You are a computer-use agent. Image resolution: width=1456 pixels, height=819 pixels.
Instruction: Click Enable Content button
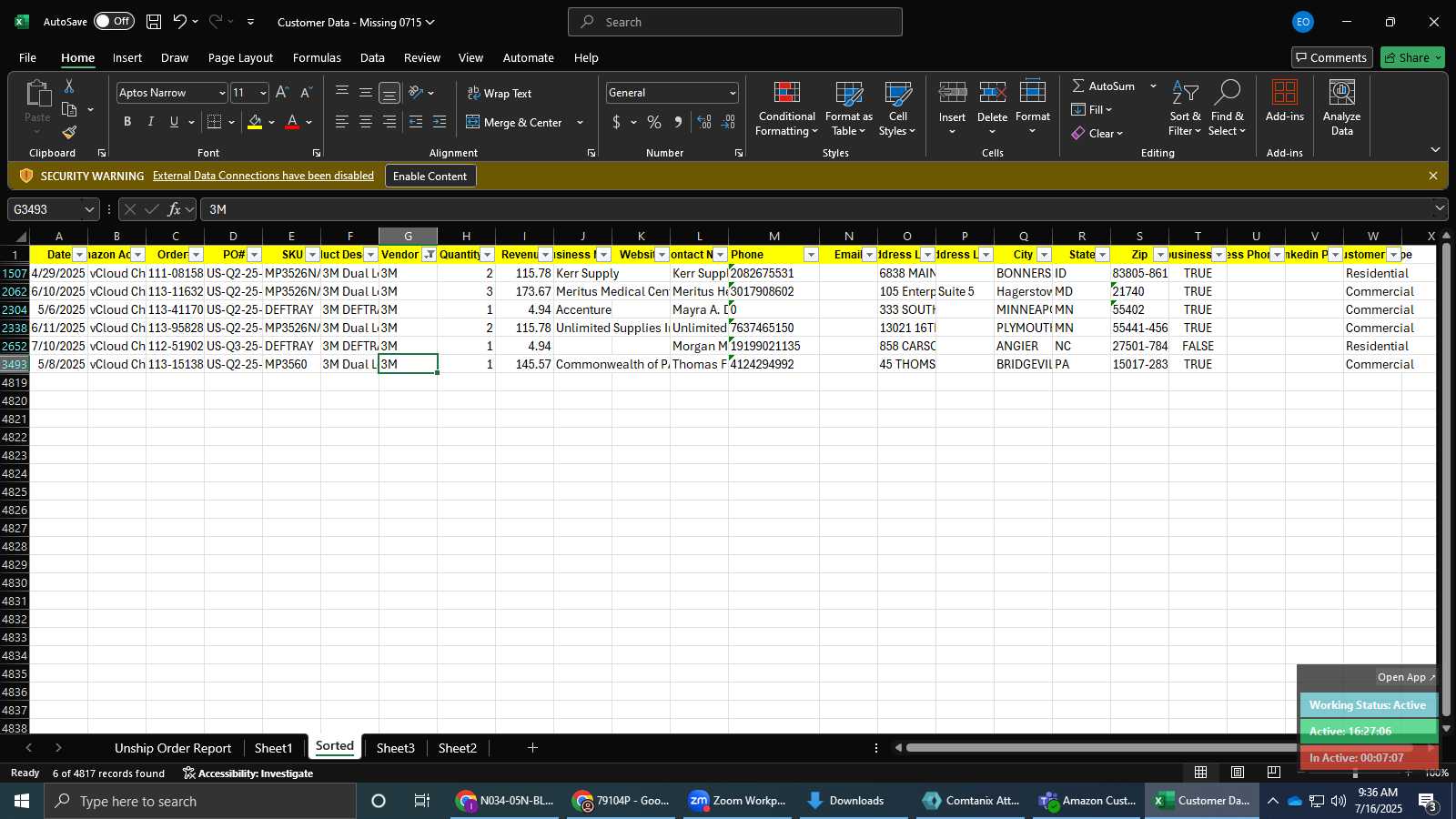430,176
